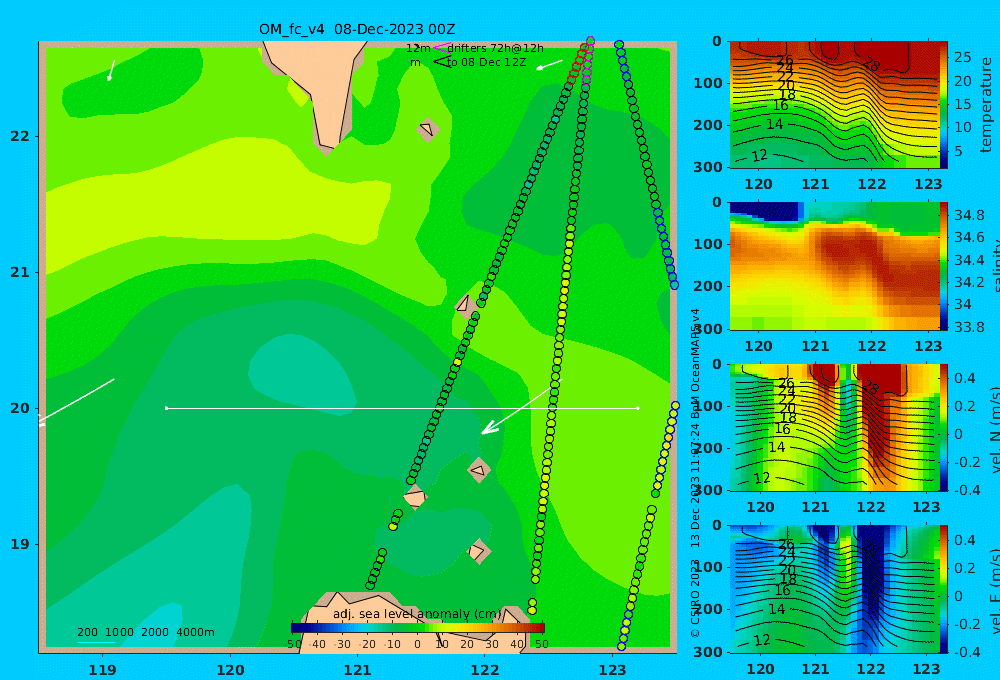Click the black outlined arrow legend symbol
Image resolution: width=1000 pixels, height=680 pixels.
tap(441, 62)
